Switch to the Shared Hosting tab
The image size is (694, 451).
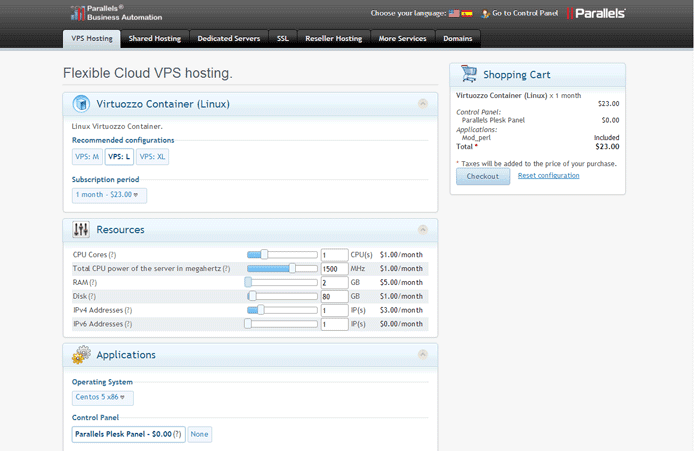(x=155, y=39)
